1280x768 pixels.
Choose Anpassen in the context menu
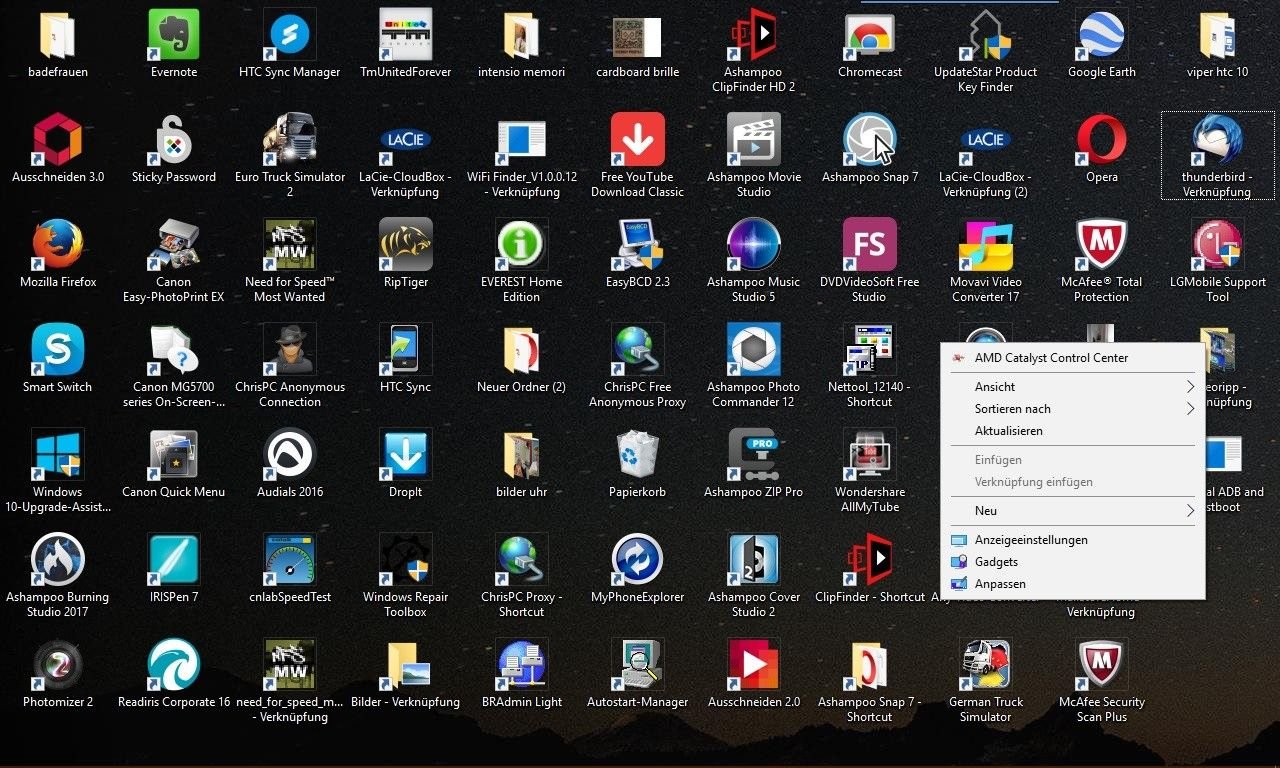(1072, 584)
